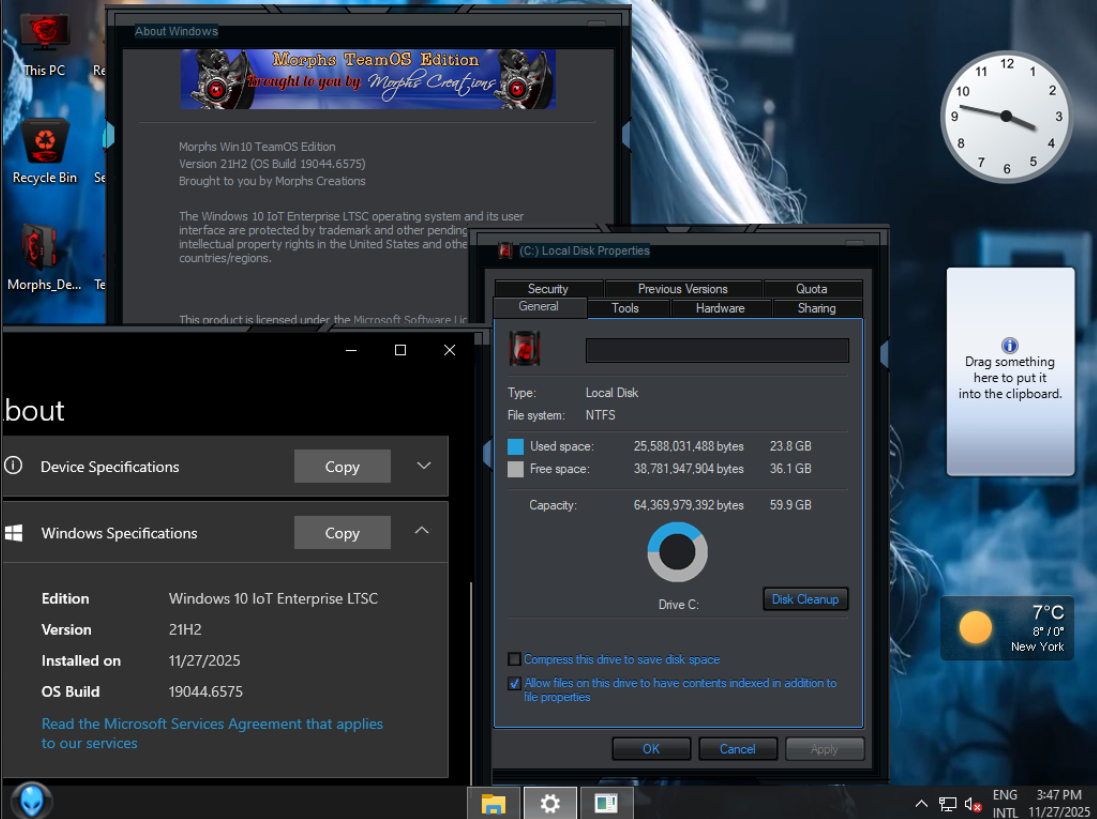This screenshot has height=819, width=1097.
Task: Click the blue Used space color swatch
Action: pyautogui.click(x=516, y=446)
